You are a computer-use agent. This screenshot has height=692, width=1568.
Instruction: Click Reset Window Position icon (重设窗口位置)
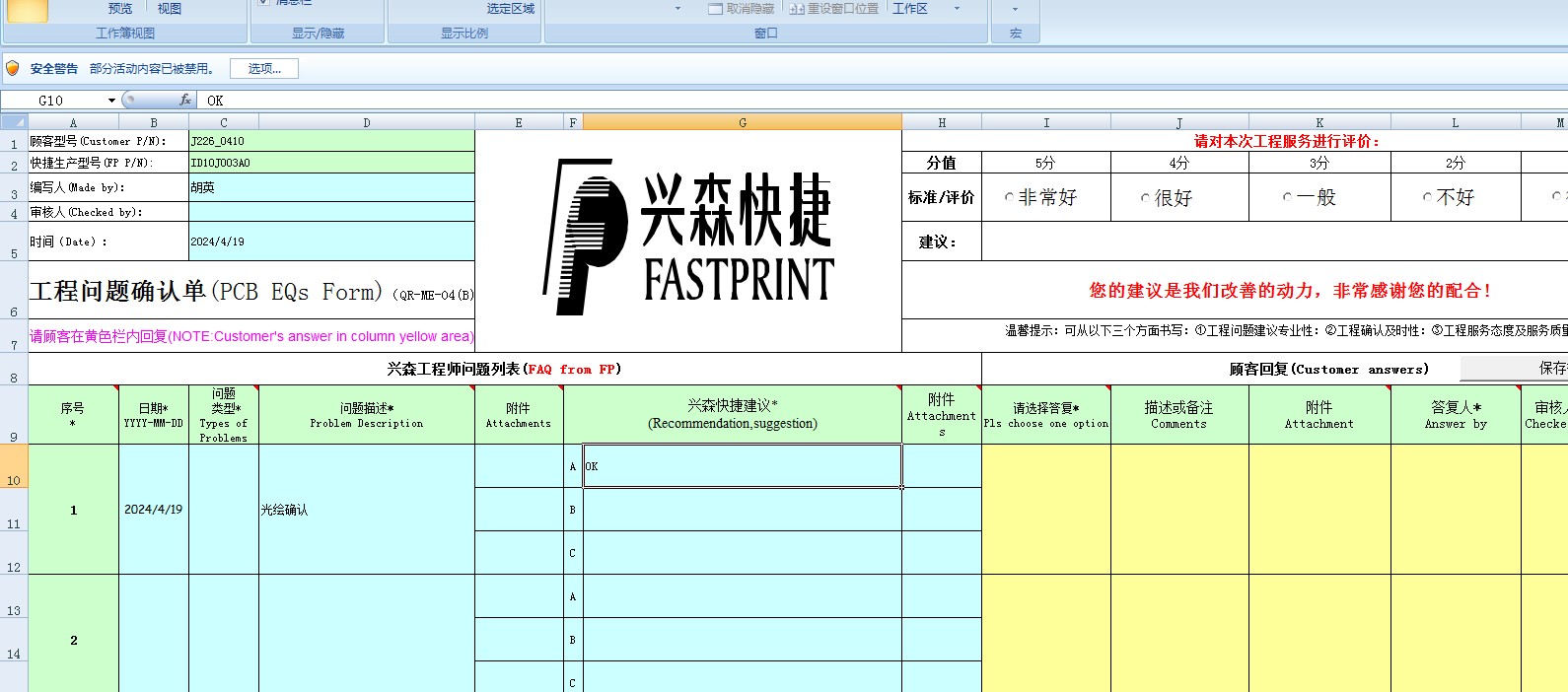point(797,8)
